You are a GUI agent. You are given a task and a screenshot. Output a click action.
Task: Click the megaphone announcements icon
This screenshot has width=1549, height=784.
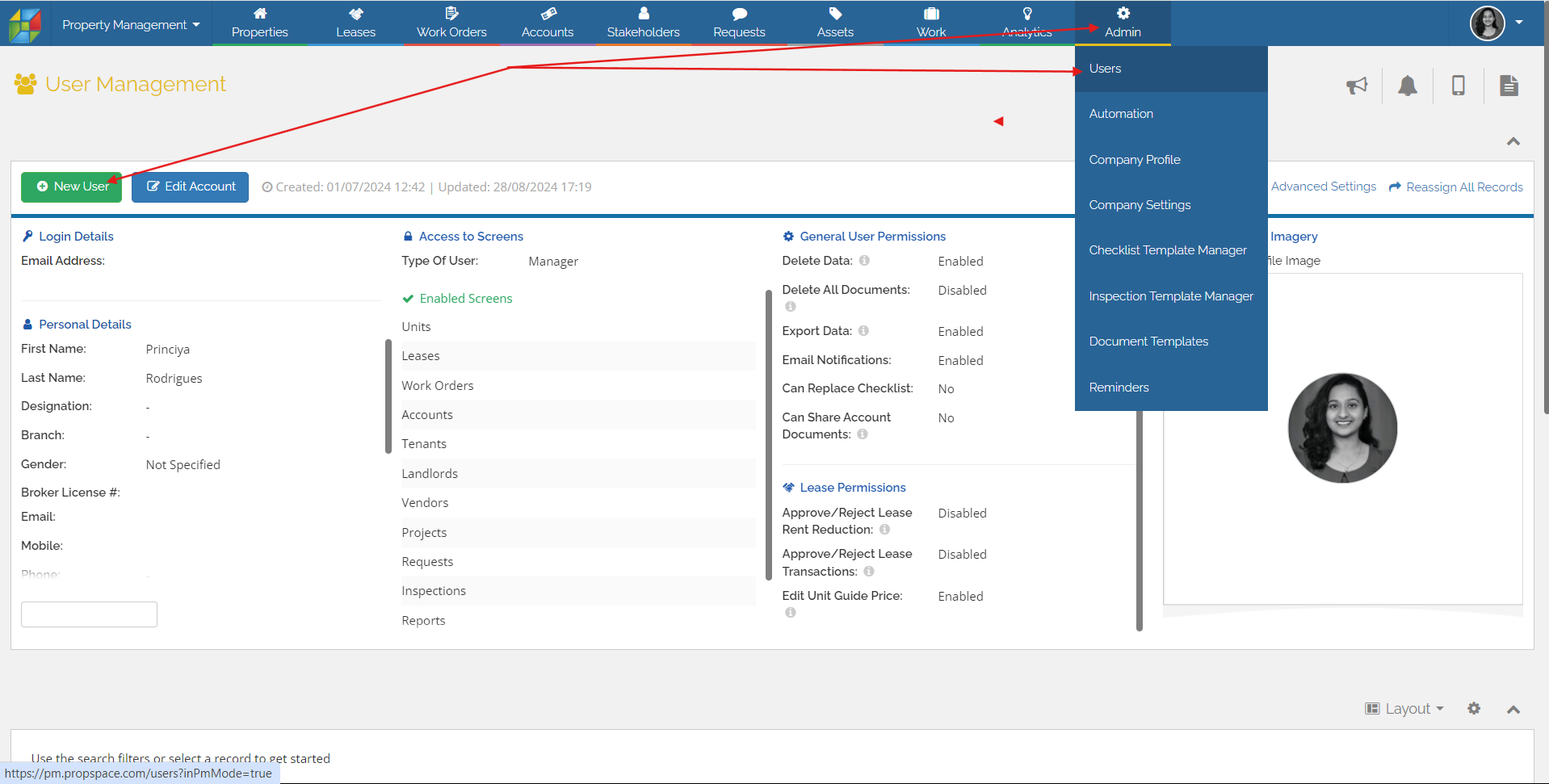point(1357,86)
